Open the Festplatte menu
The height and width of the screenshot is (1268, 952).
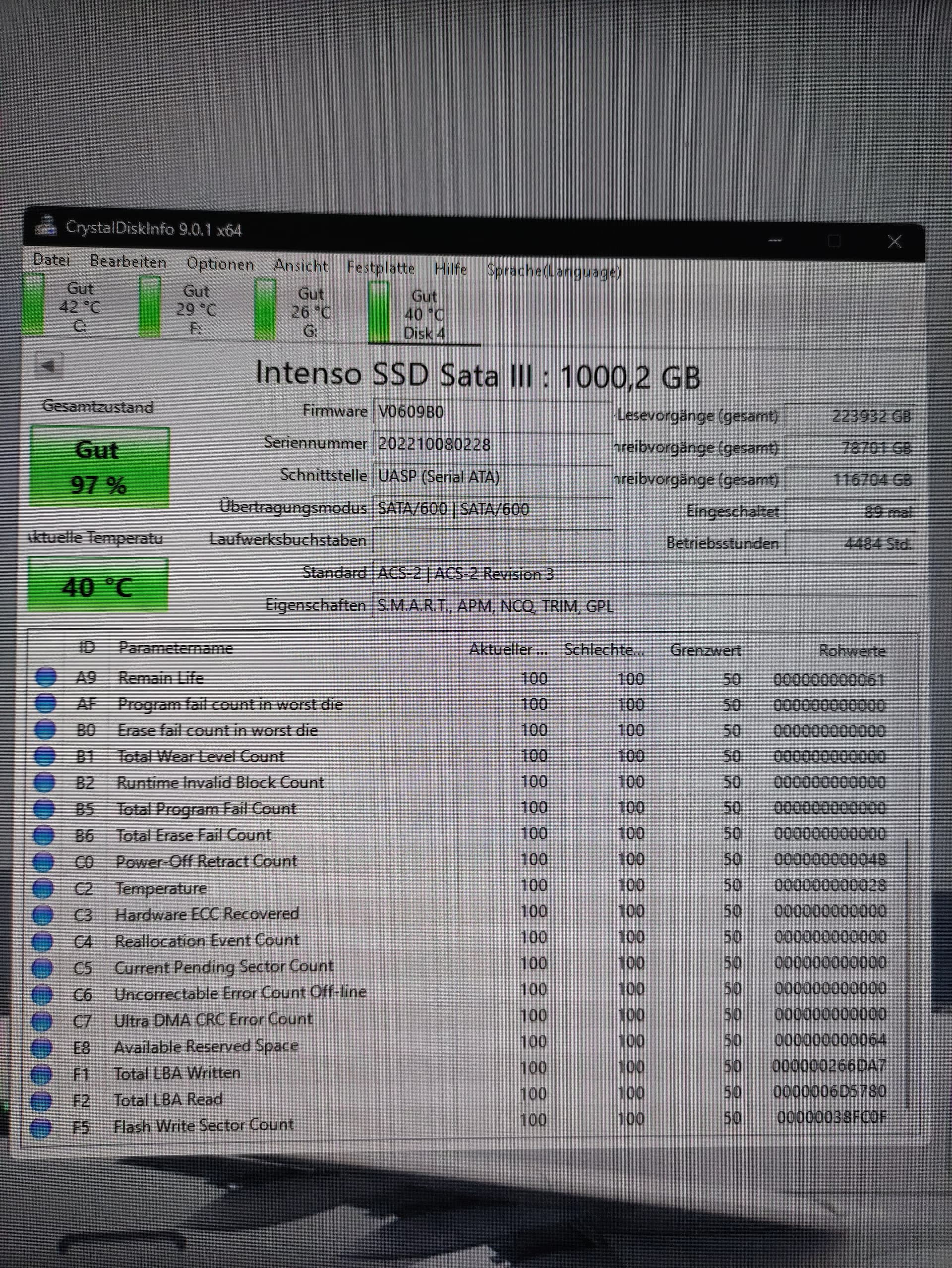point(381,268)
